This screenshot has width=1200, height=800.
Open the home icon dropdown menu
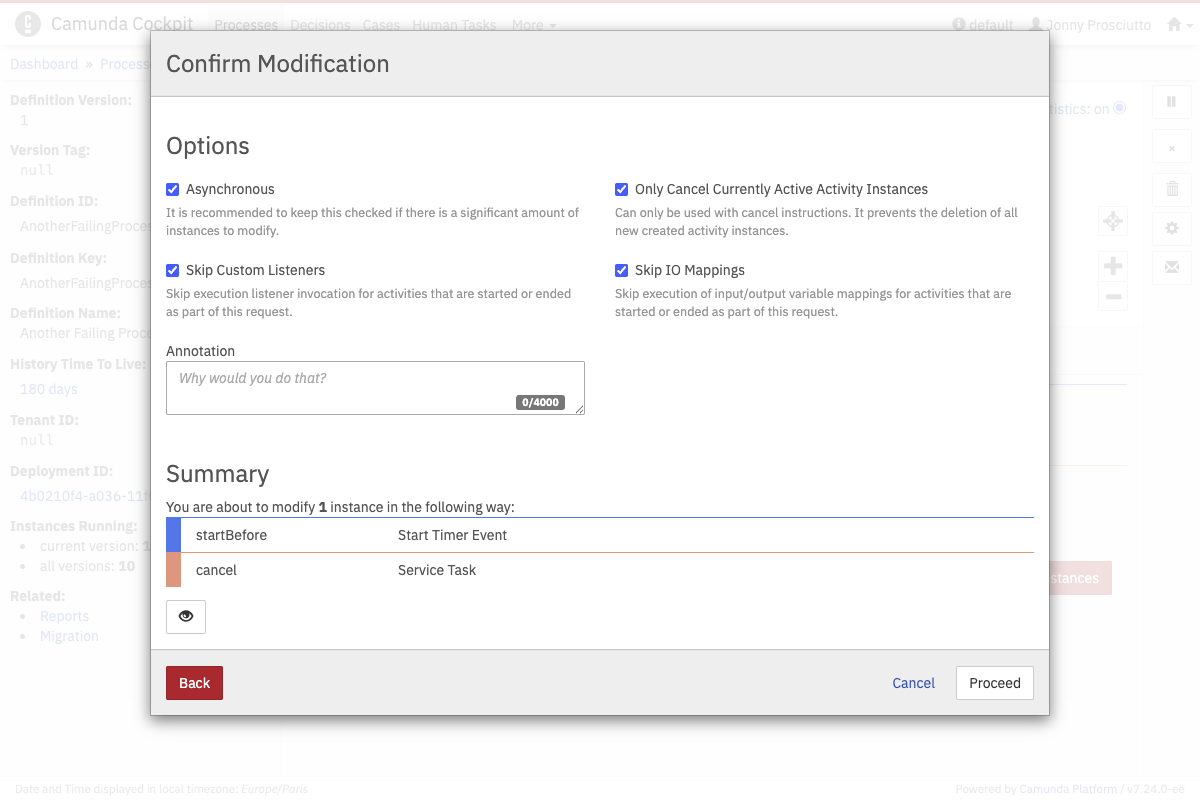click(1179, 25)
